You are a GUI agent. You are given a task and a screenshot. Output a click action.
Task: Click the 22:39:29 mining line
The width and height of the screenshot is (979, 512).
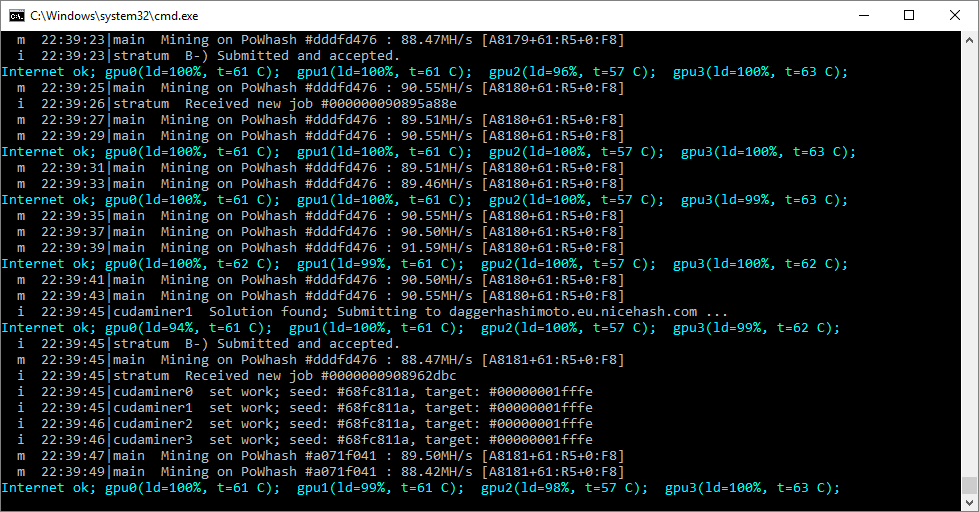tap(320, 136)
